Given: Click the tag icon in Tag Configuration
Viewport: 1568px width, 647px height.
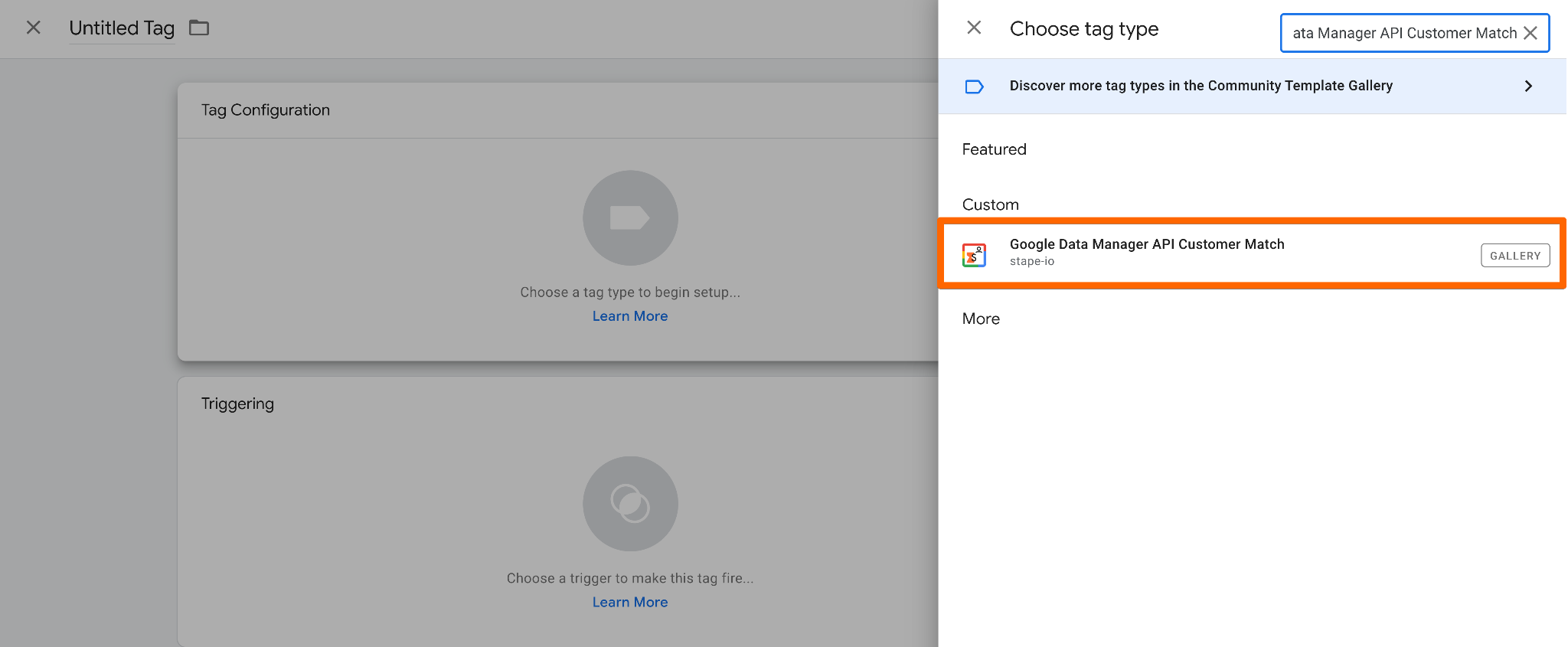Looking at the screenshot, I should click(x=630, y=218).
